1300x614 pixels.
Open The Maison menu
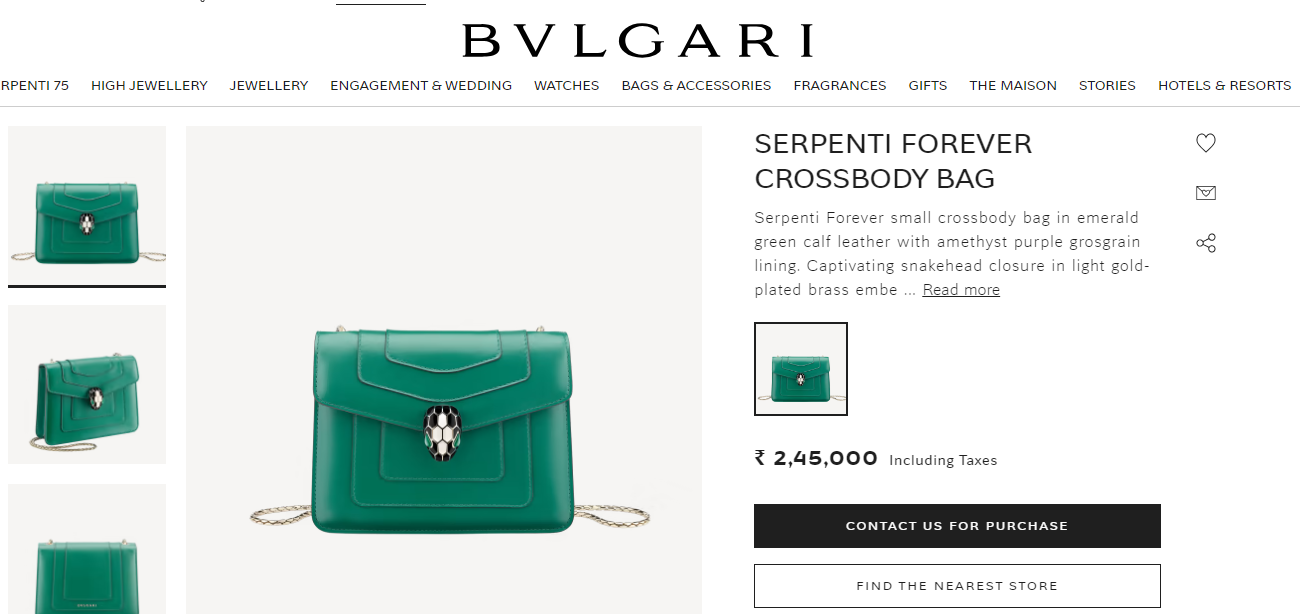coord(1013,86)
